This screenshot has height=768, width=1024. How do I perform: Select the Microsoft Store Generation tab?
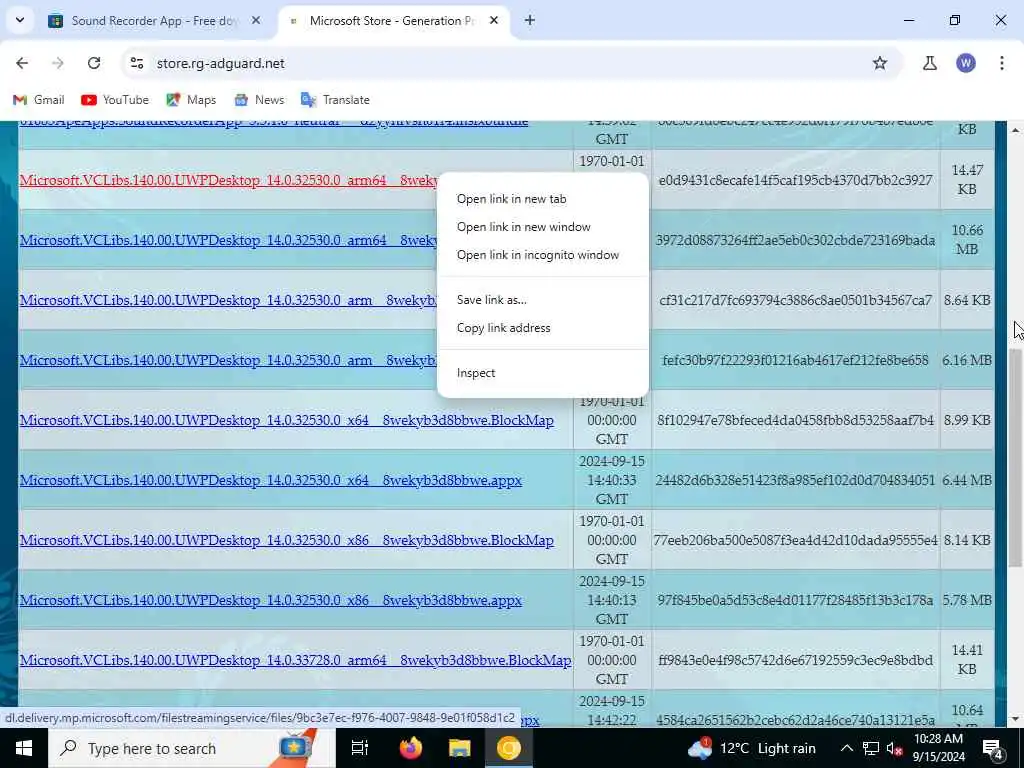point(394,21)
